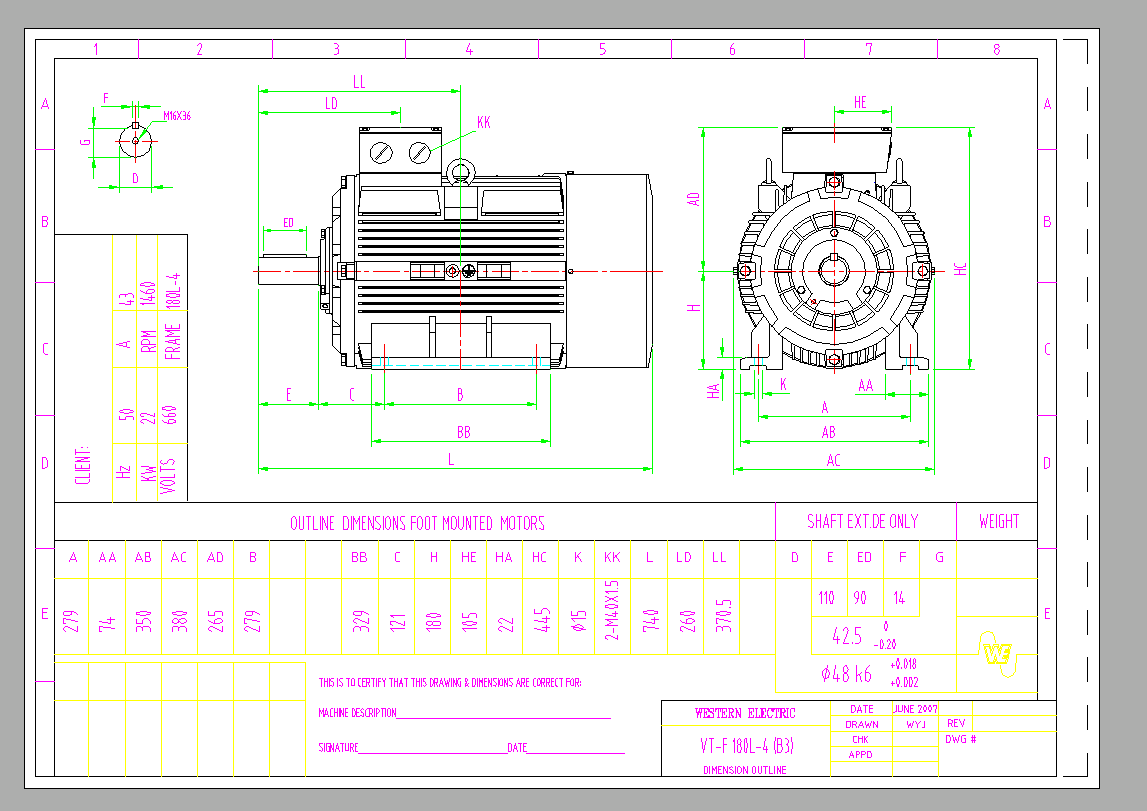Select the SHAFT EXT.DE ONLY header

click(x=866, y=521)
